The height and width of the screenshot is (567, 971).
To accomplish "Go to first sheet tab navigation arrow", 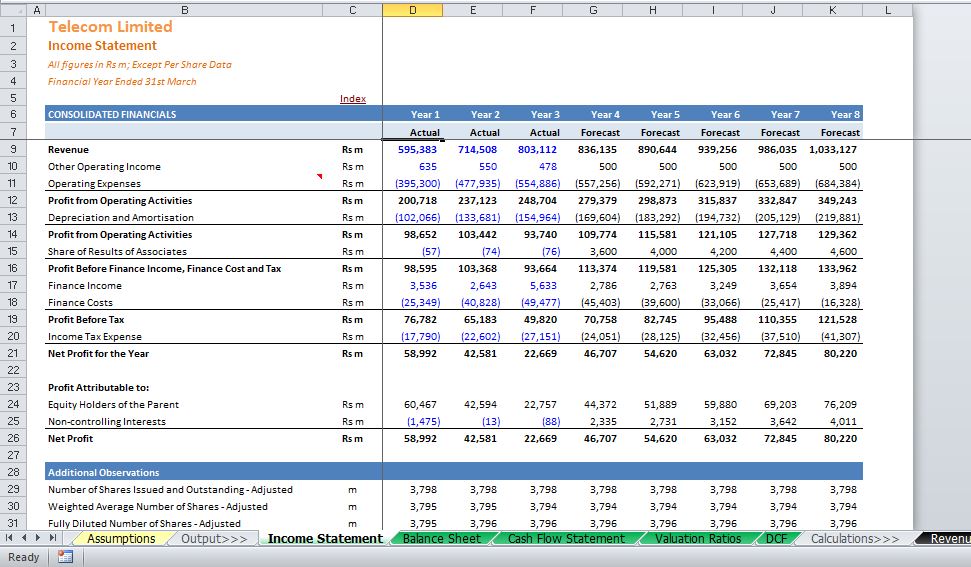I will click(9, 539).
